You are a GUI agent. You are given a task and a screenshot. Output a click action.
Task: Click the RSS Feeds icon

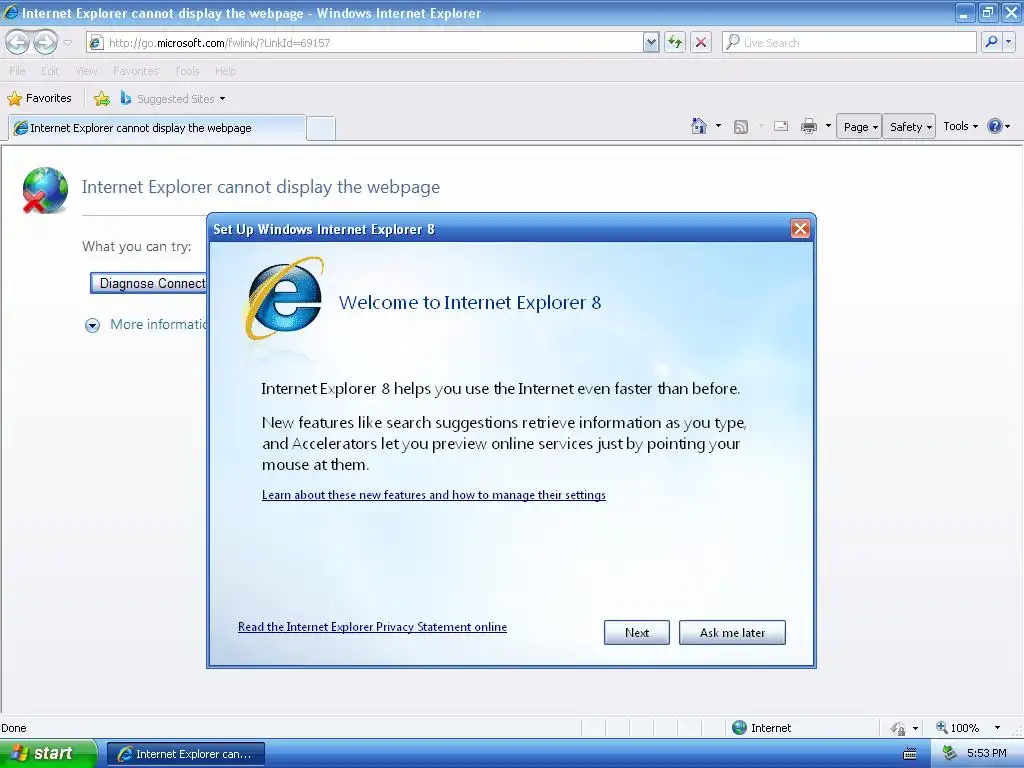[741, 127]
